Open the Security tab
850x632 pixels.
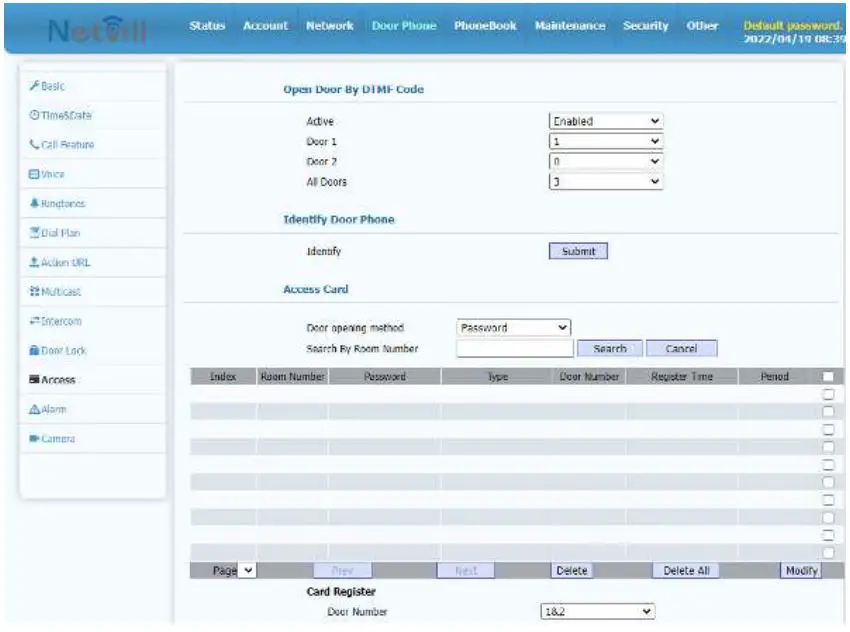click(646, 25)
